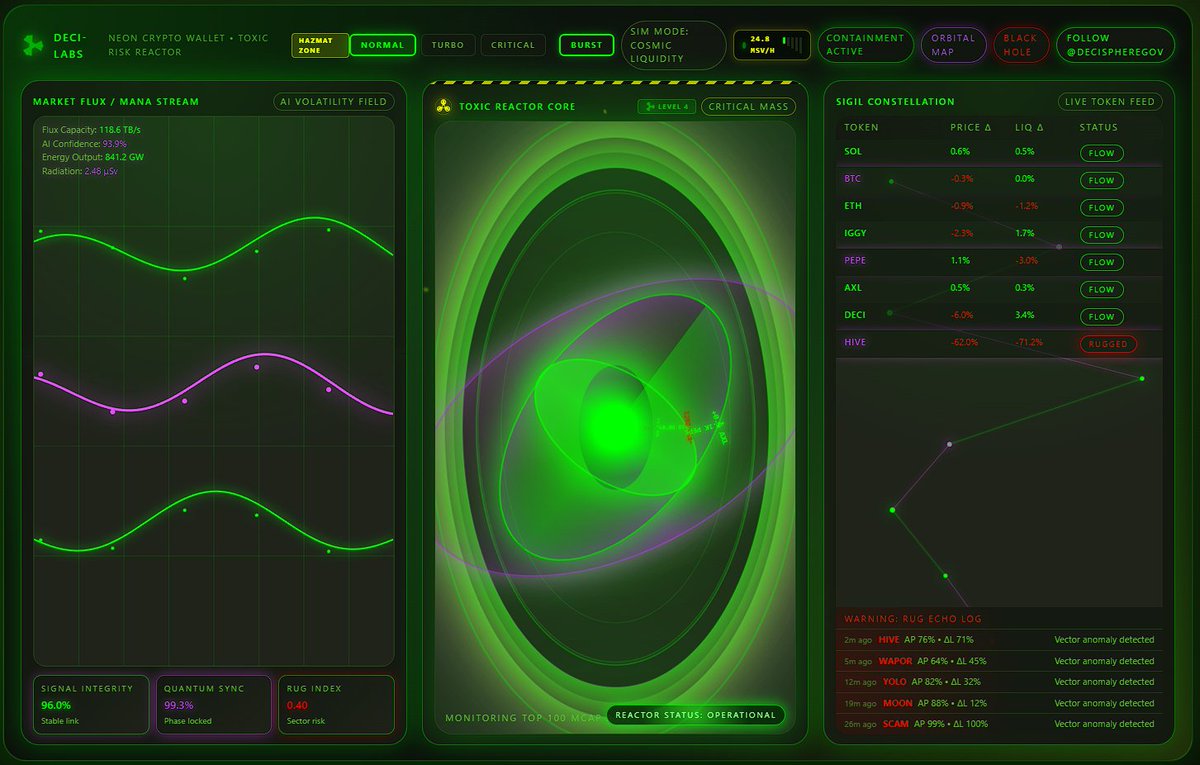
Task: Select NORMAL reactor mode
Action: [x=382, y=45]
